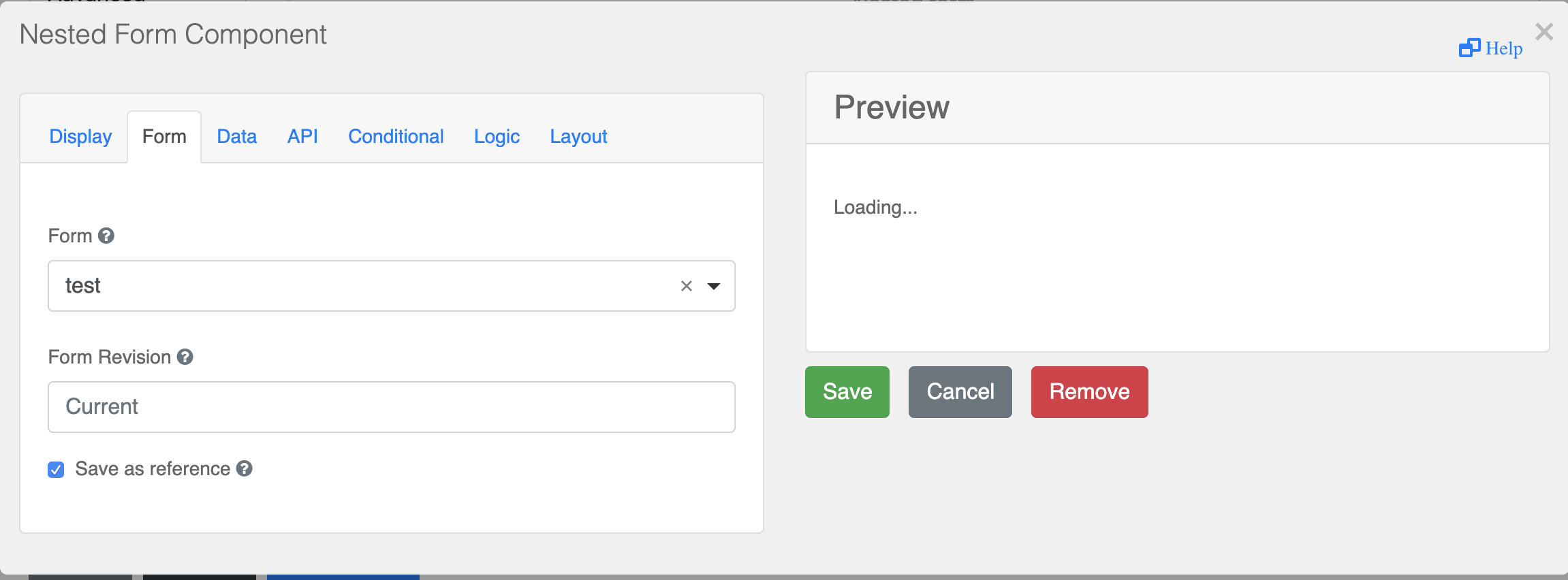Switch to the Display tab
Image resolution: width=1568 pixels, height=580 pixels.
[80, 136]
